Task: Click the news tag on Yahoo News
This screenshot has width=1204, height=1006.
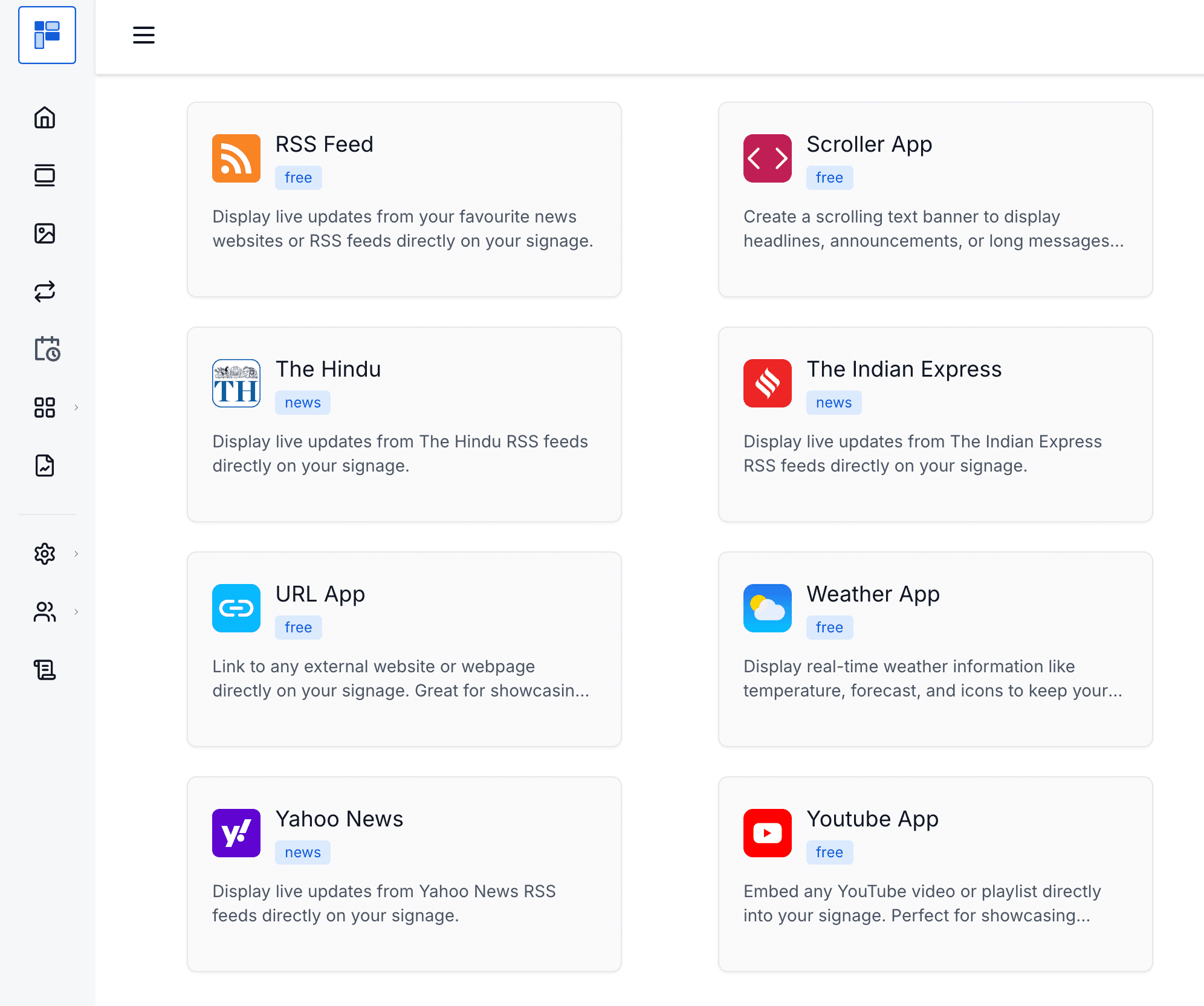Action: 302,852
